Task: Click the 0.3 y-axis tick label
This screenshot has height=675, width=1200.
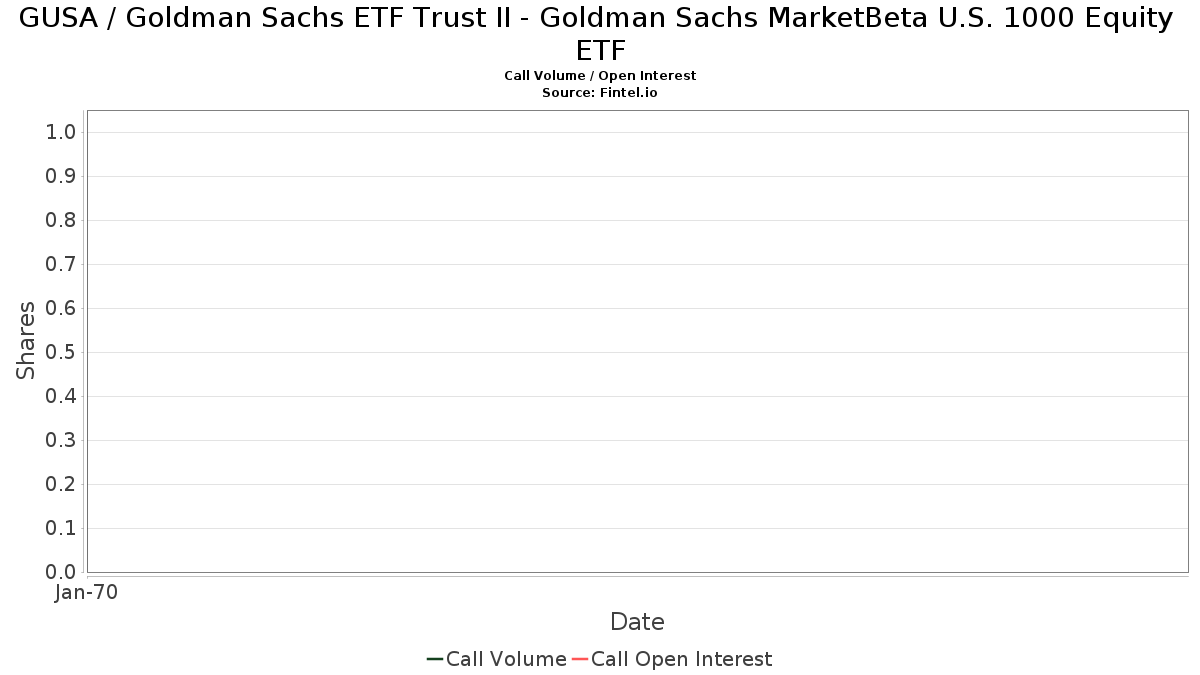Action: pos(61,440)
